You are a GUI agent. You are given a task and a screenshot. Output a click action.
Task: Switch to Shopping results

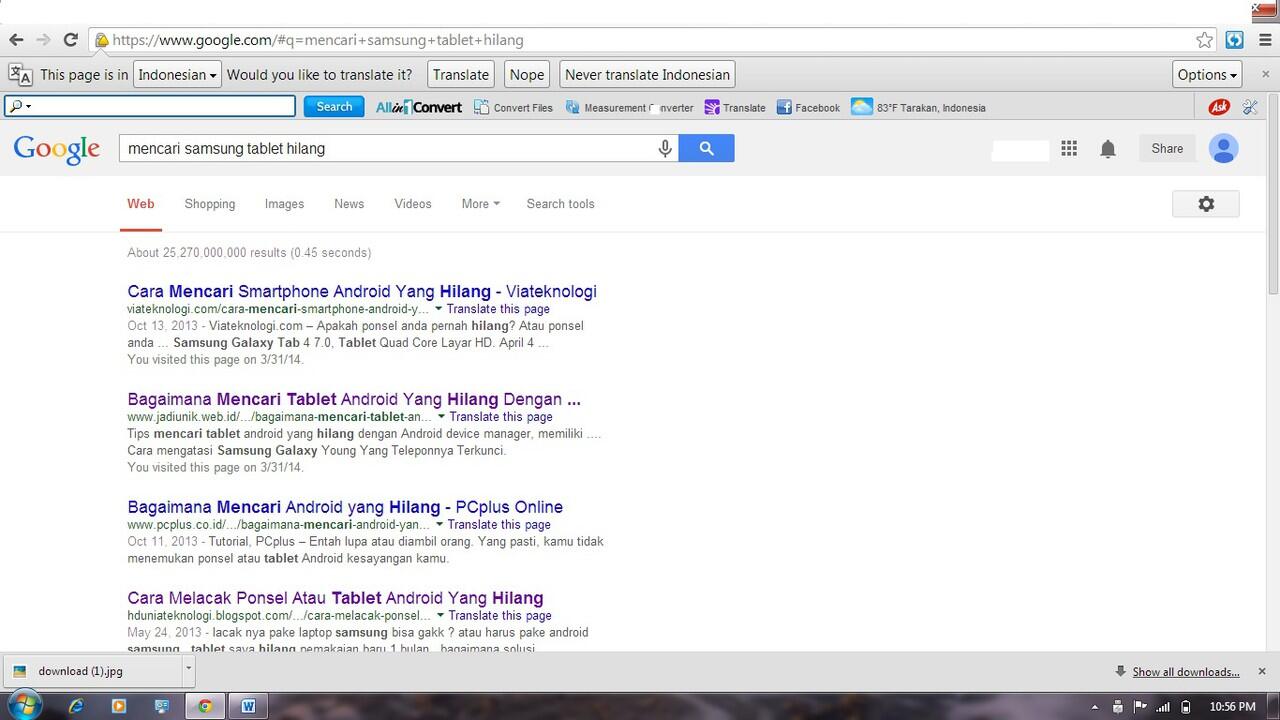pyautogui.click(x=210, y=203)
